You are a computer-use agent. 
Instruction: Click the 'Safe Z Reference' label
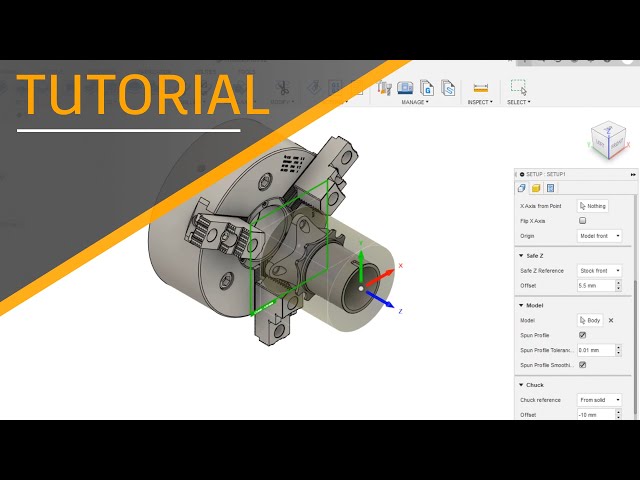[542, 271]
